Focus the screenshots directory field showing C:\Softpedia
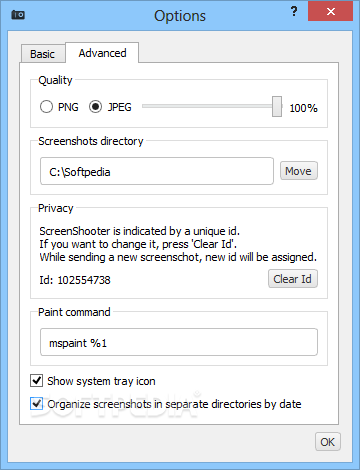360x470 pixels. pos(157,171)
